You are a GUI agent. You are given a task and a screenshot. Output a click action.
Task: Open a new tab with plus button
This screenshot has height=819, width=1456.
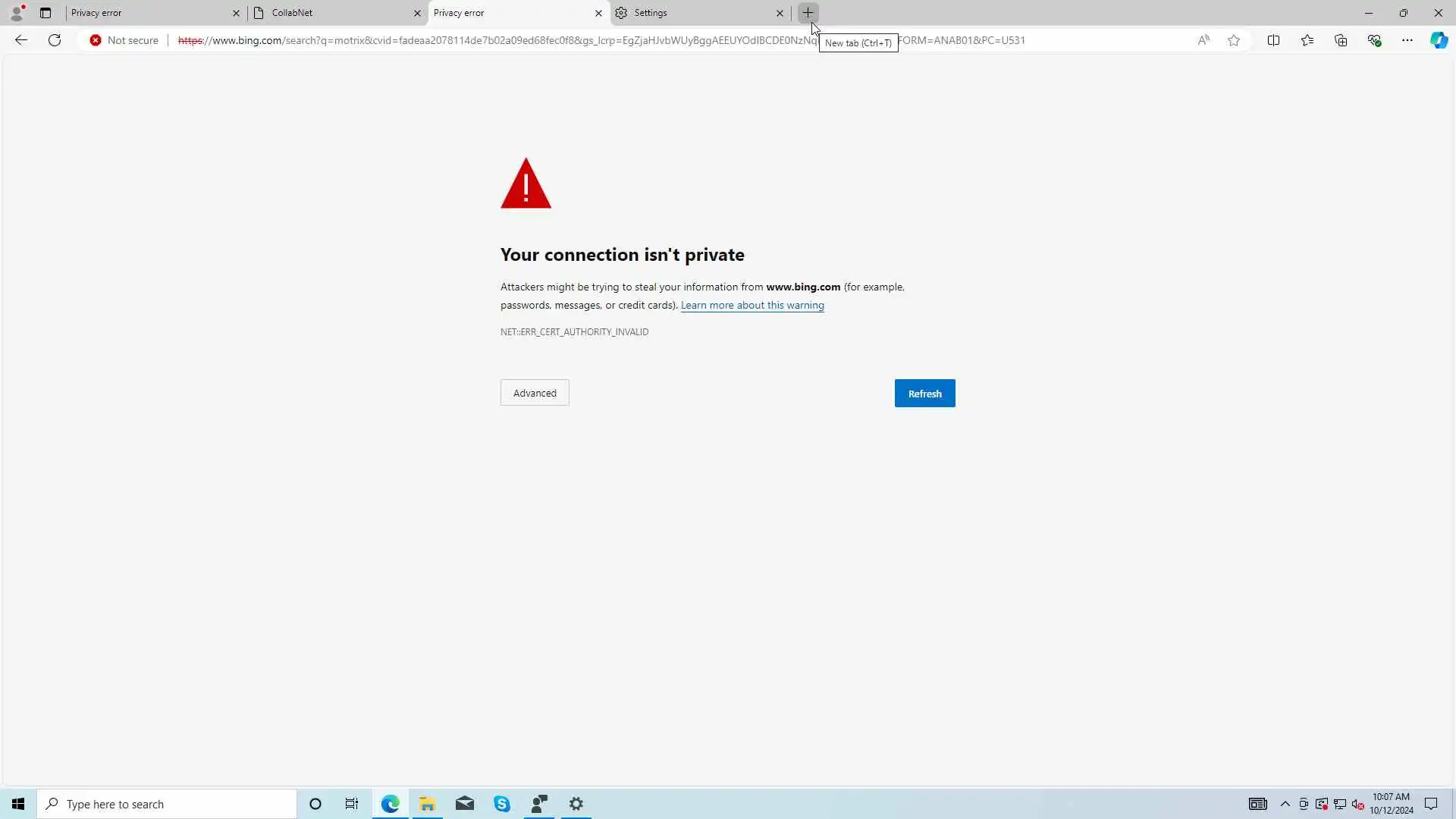[808, 13]
